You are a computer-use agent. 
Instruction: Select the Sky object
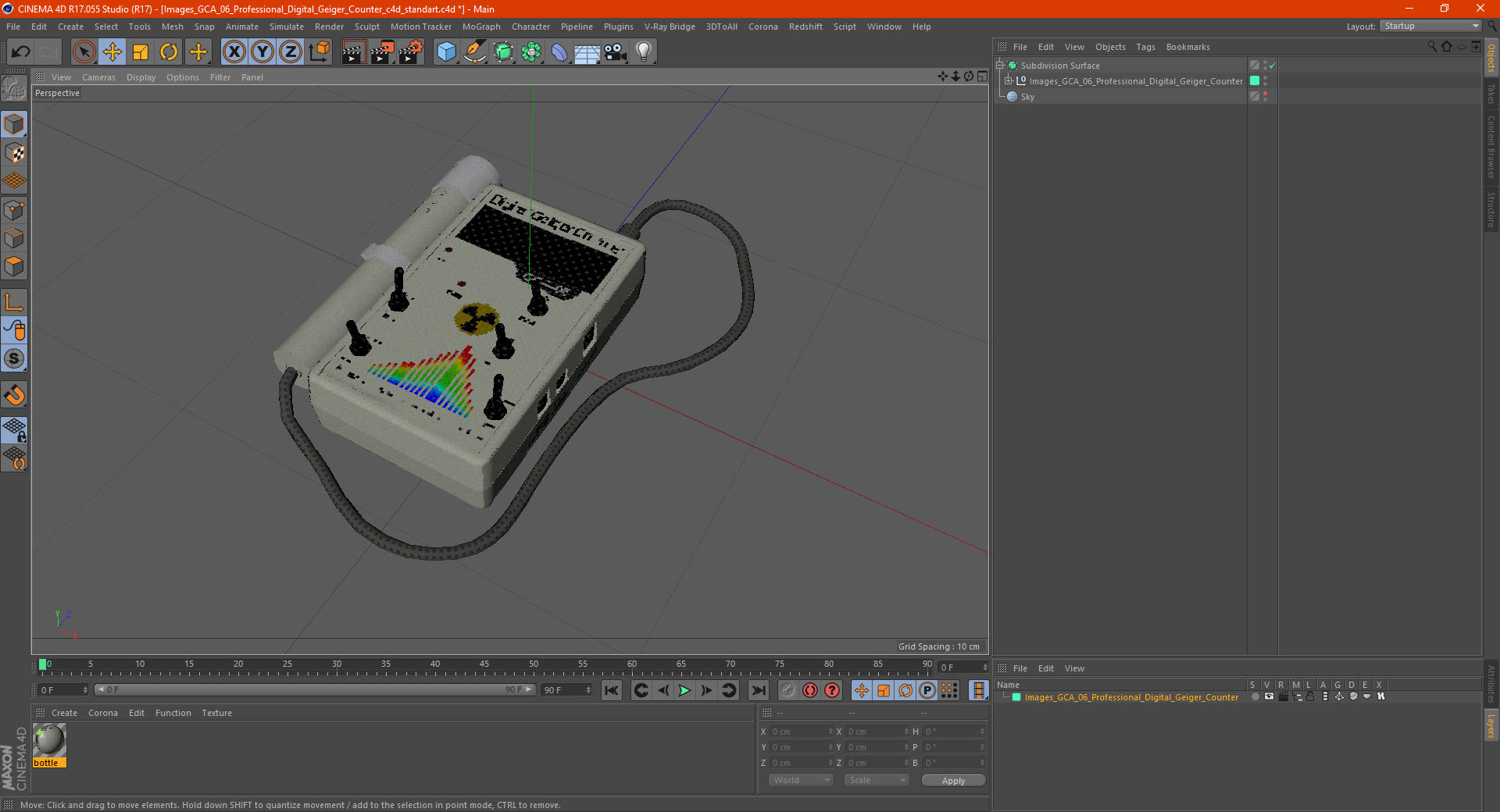(x=1027, y=97)
